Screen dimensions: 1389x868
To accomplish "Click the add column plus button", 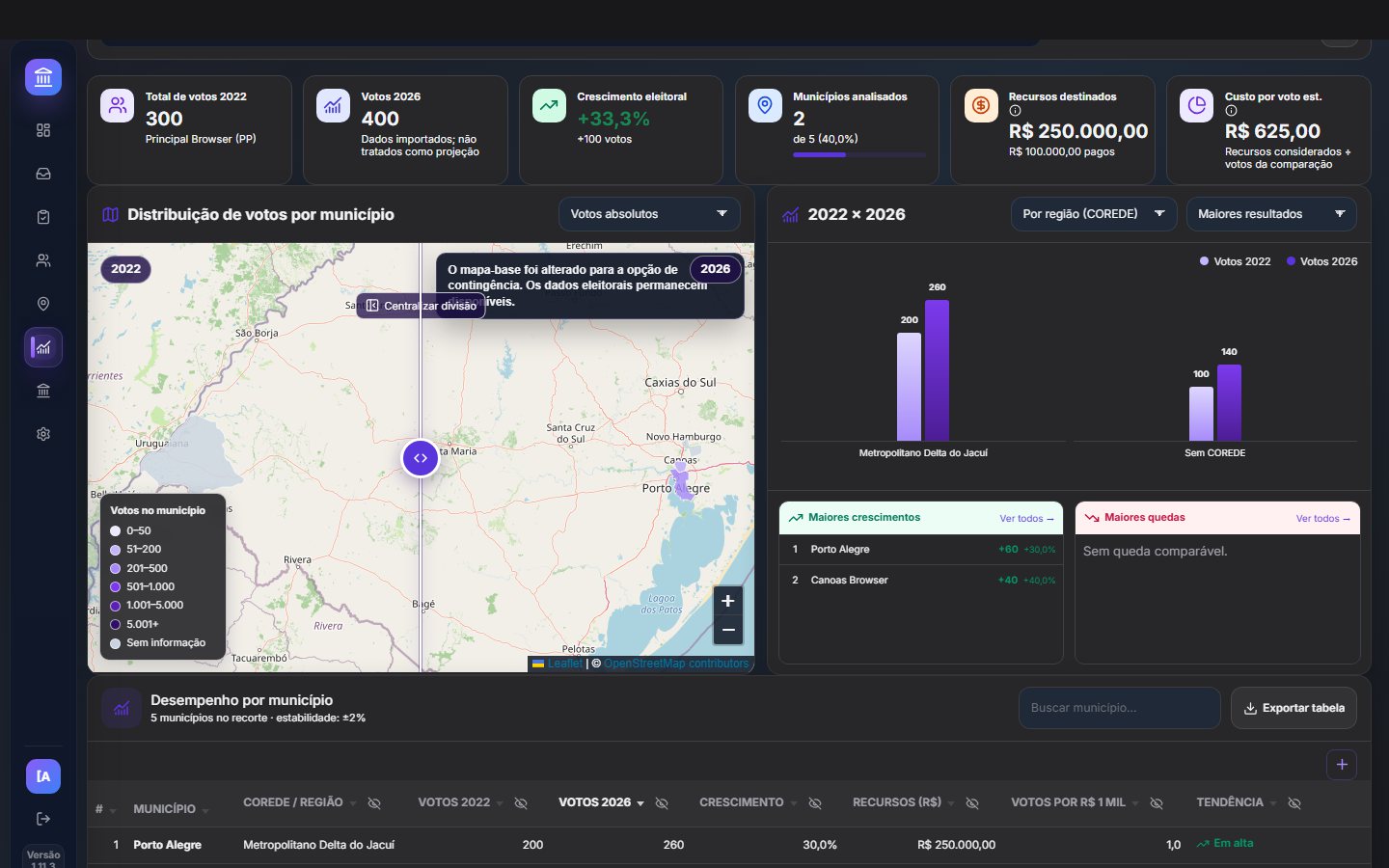I will coord(1342,765).
